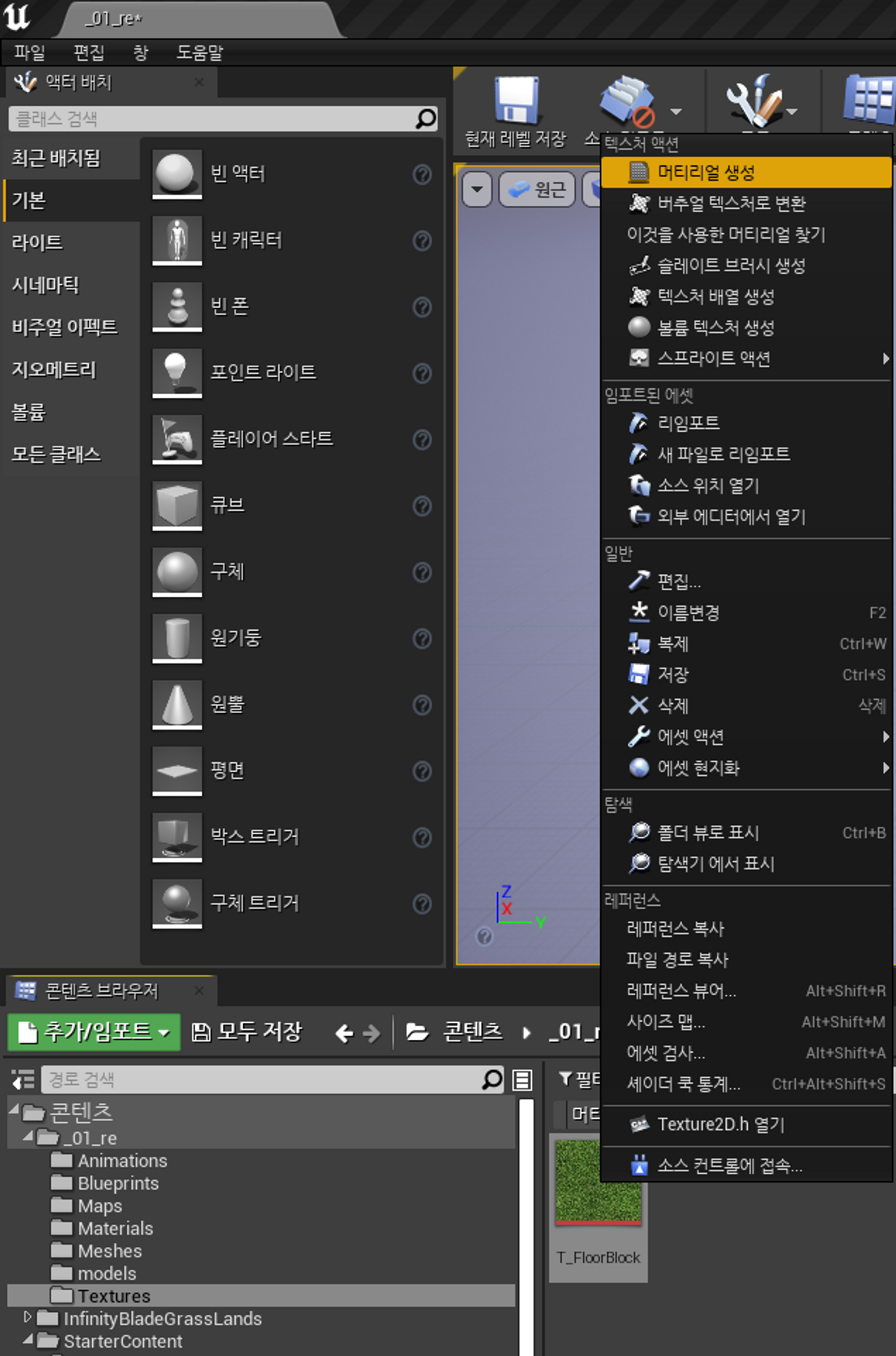
Task: Open help for 구체 트리거
Action: [422, 904]
